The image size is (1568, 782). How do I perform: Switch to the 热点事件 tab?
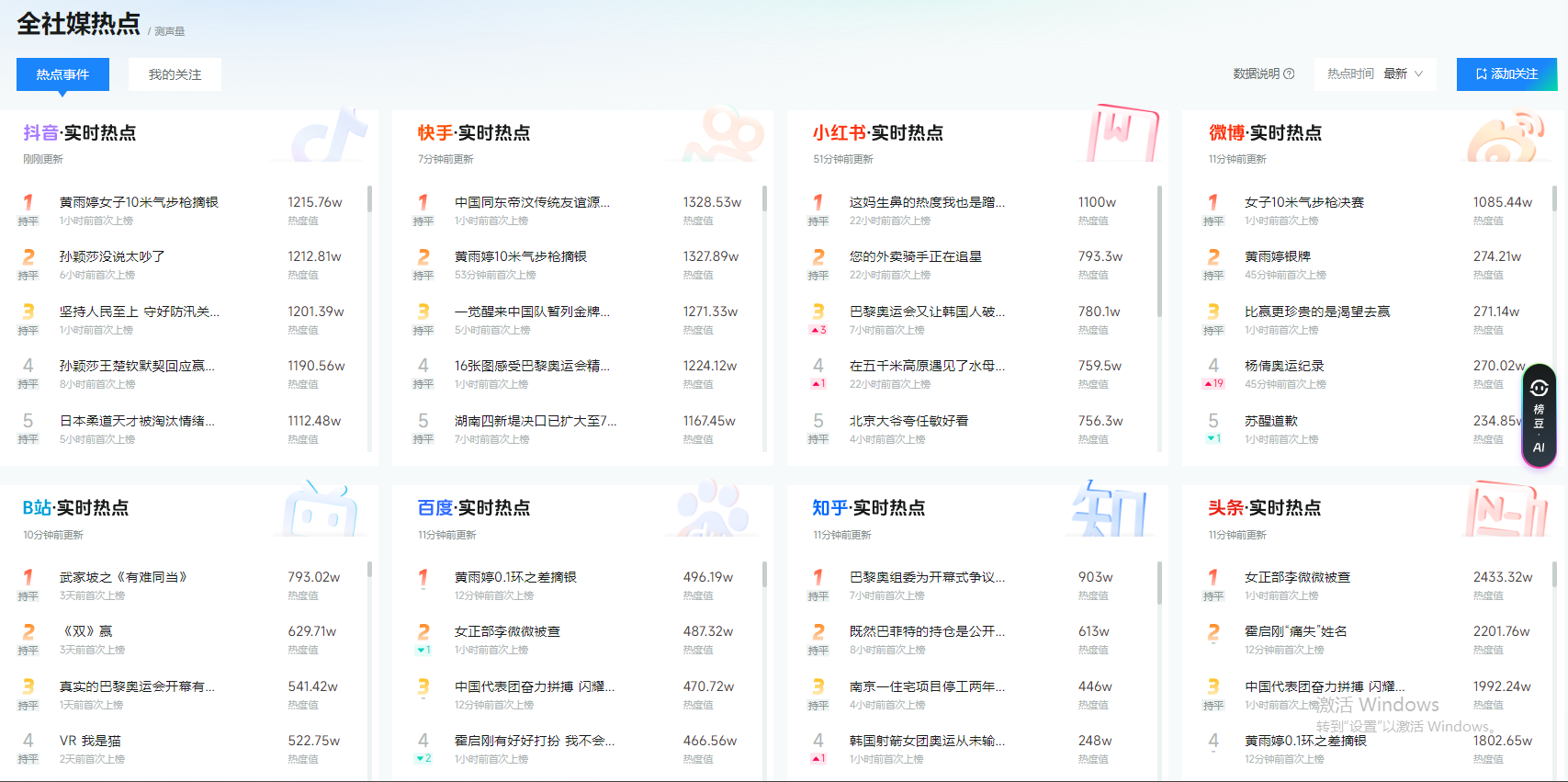click(62, 74)
